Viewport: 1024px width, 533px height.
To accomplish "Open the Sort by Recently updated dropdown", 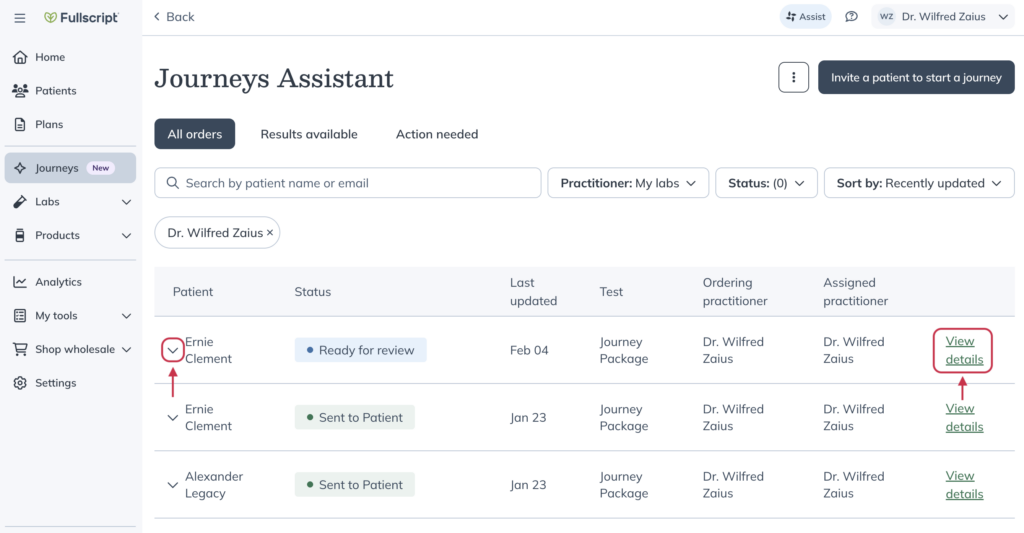I will (919, 183).
